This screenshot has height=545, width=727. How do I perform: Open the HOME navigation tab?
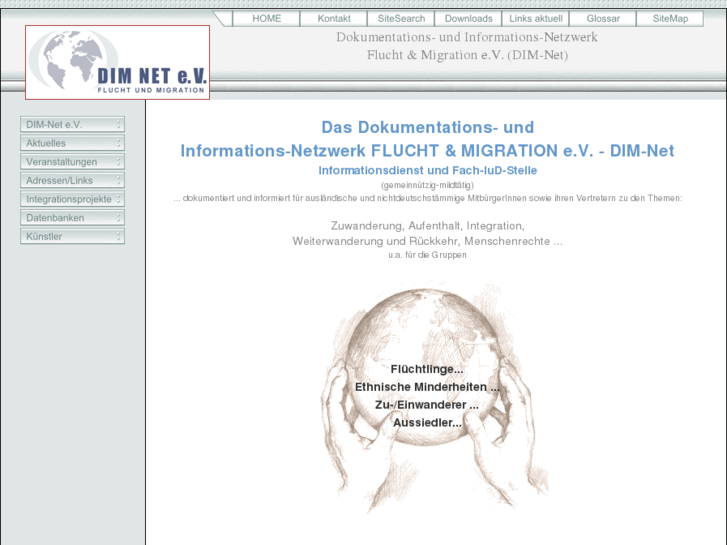click(266, 19)
